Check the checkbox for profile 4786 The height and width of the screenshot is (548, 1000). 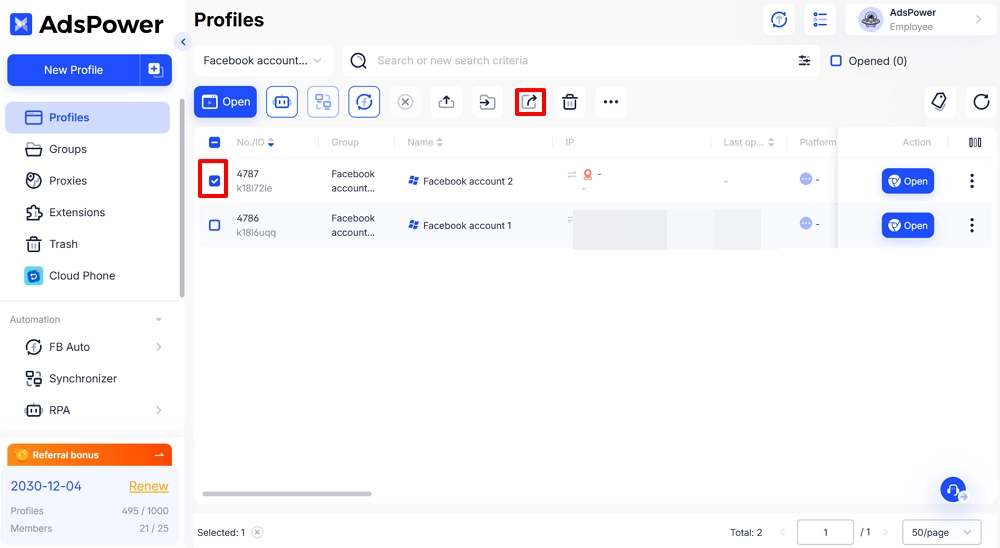[x=215, y=225]
